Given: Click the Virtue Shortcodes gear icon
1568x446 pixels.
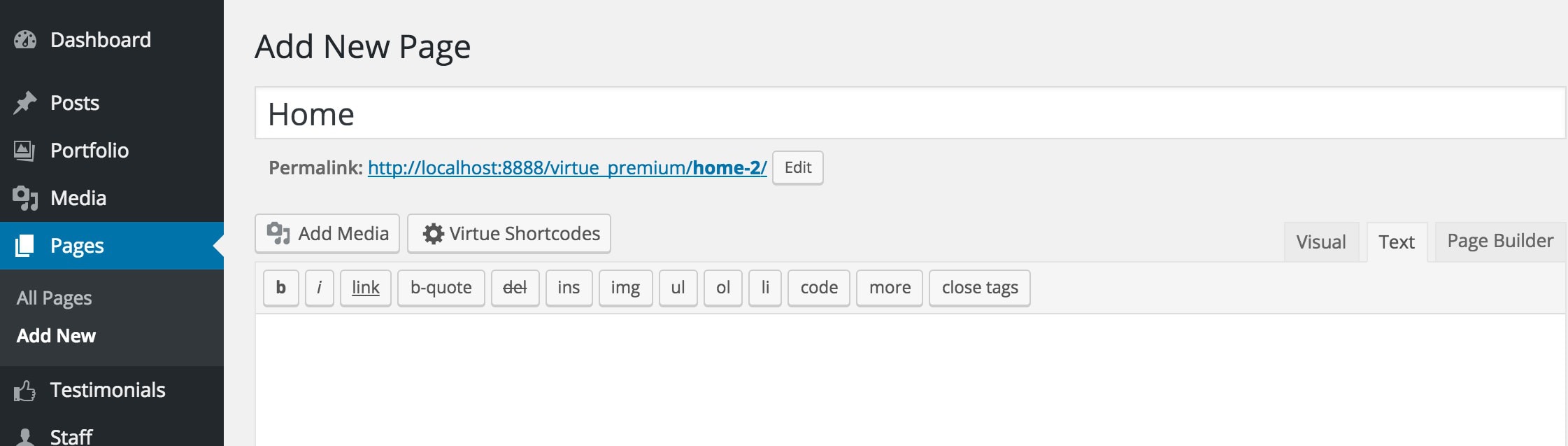Looking at the screenshot, I should pyautogui.click(x=434, y=234).
